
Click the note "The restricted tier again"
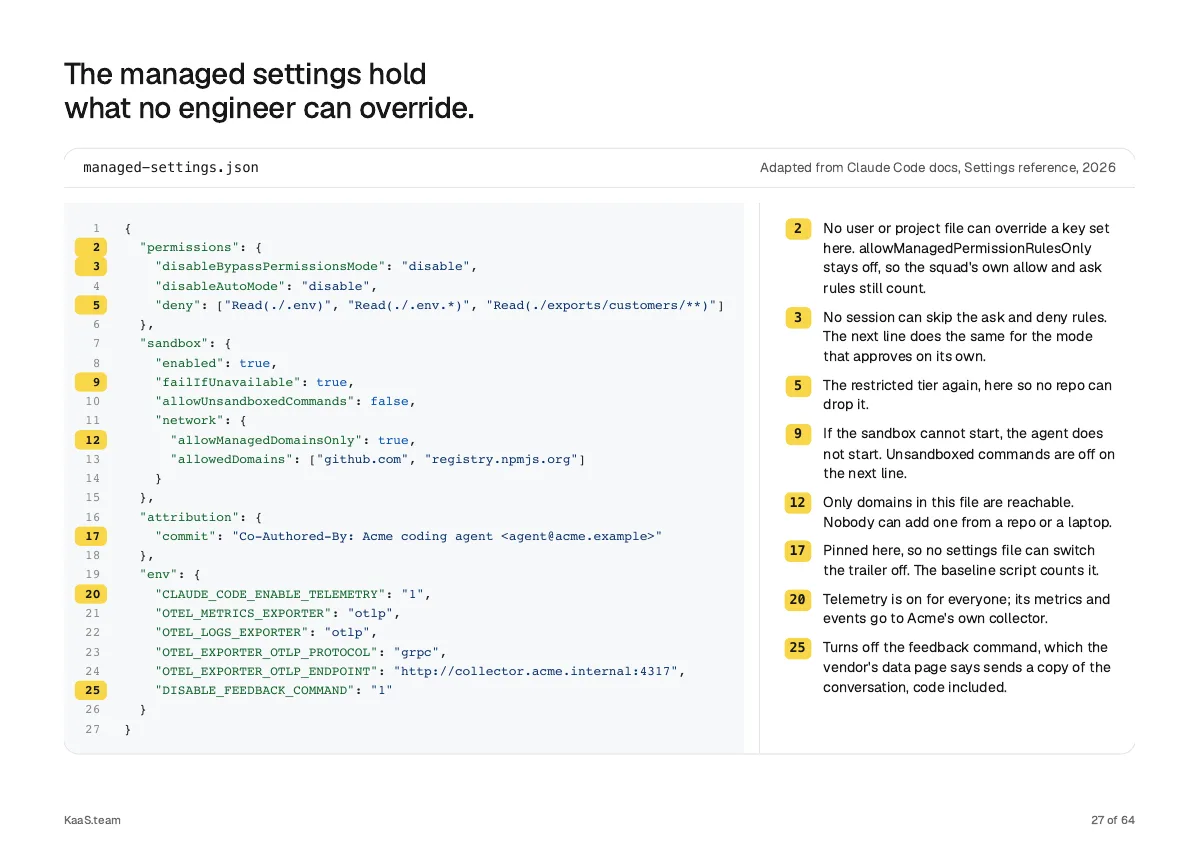[x=967, y=395]
